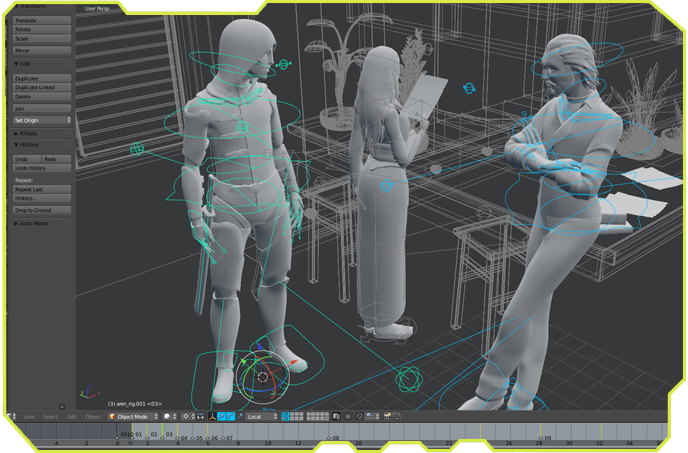Click the viewport shading sphere icon
Screen dimensions: 688x453
168,416
